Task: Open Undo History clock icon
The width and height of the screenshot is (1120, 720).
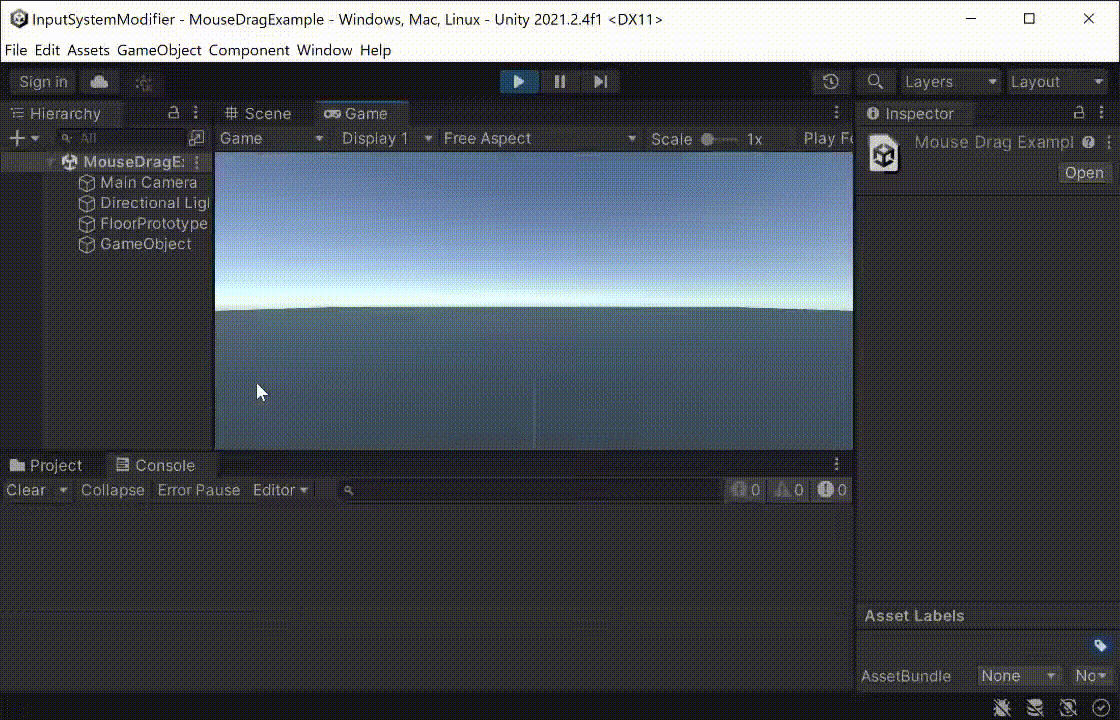Action: click(831, 82)
